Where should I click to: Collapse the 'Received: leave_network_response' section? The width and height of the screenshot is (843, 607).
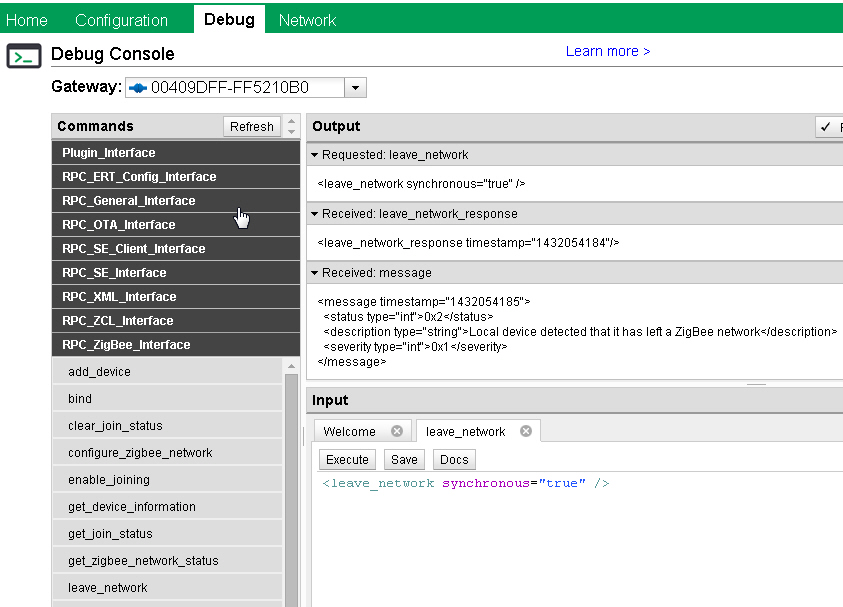(314, 214)
